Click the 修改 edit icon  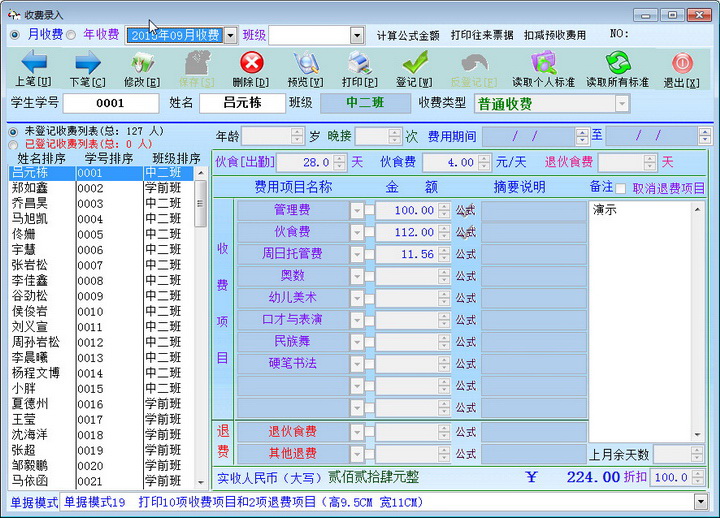coord(142,62)
